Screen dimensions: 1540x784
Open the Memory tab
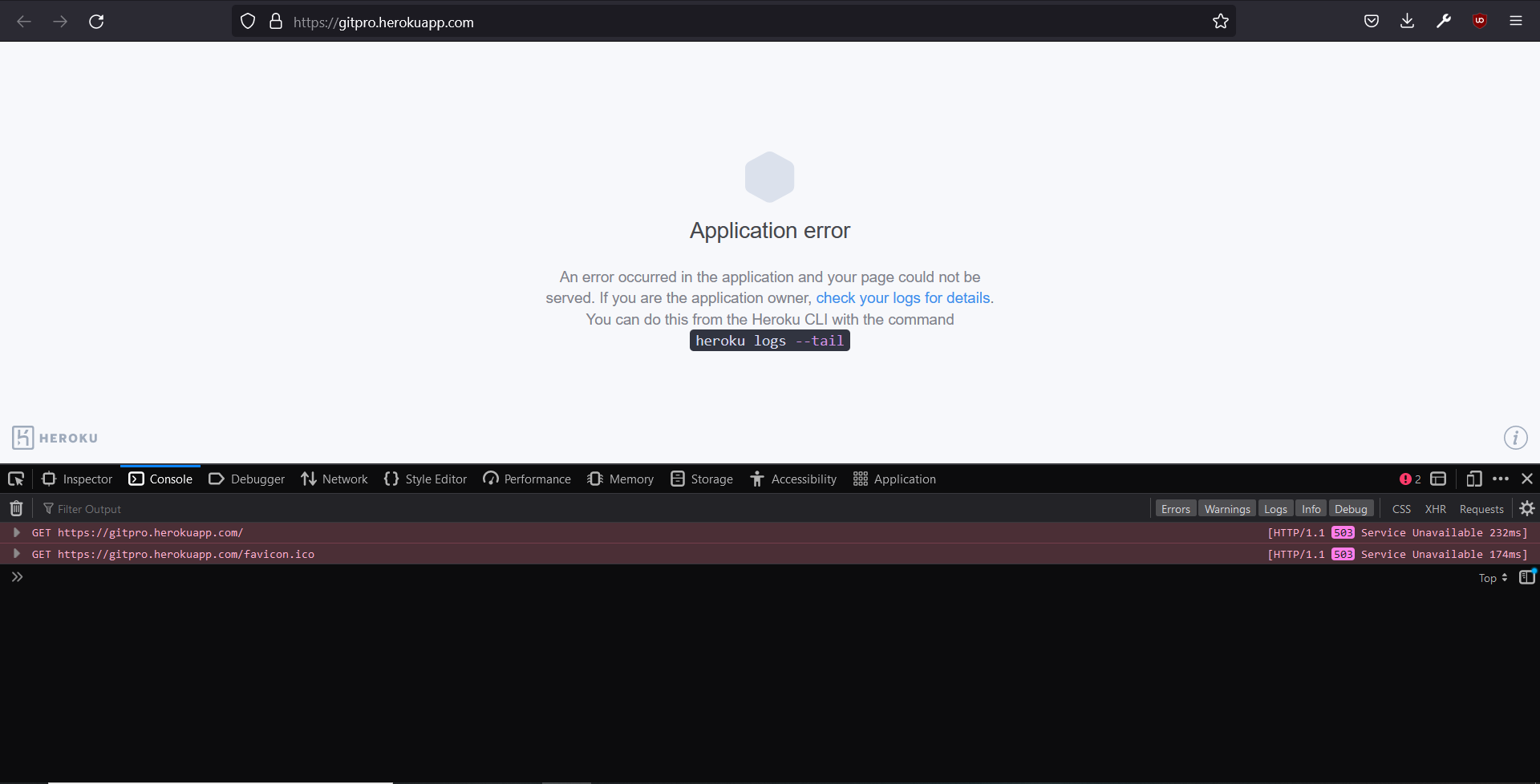(621, 479)
